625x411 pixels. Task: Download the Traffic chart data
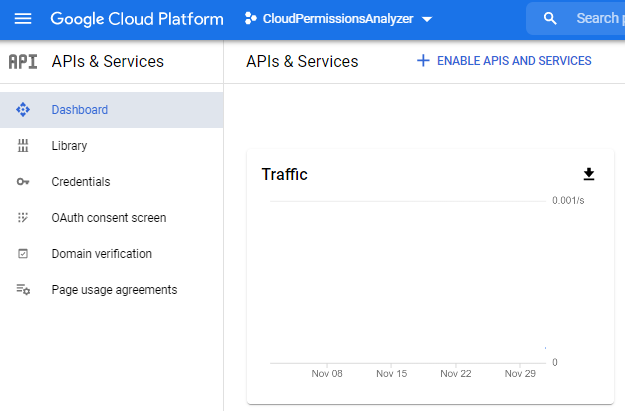pyautogui.click(x=589, y=174)
